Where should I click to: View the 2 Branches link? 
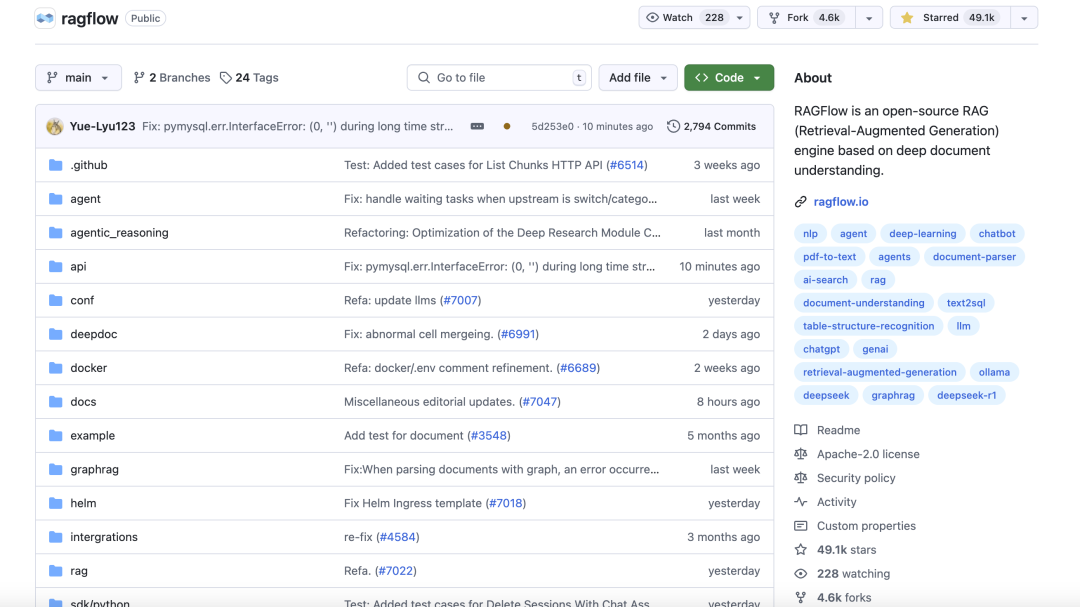click(x=172, y=78)
